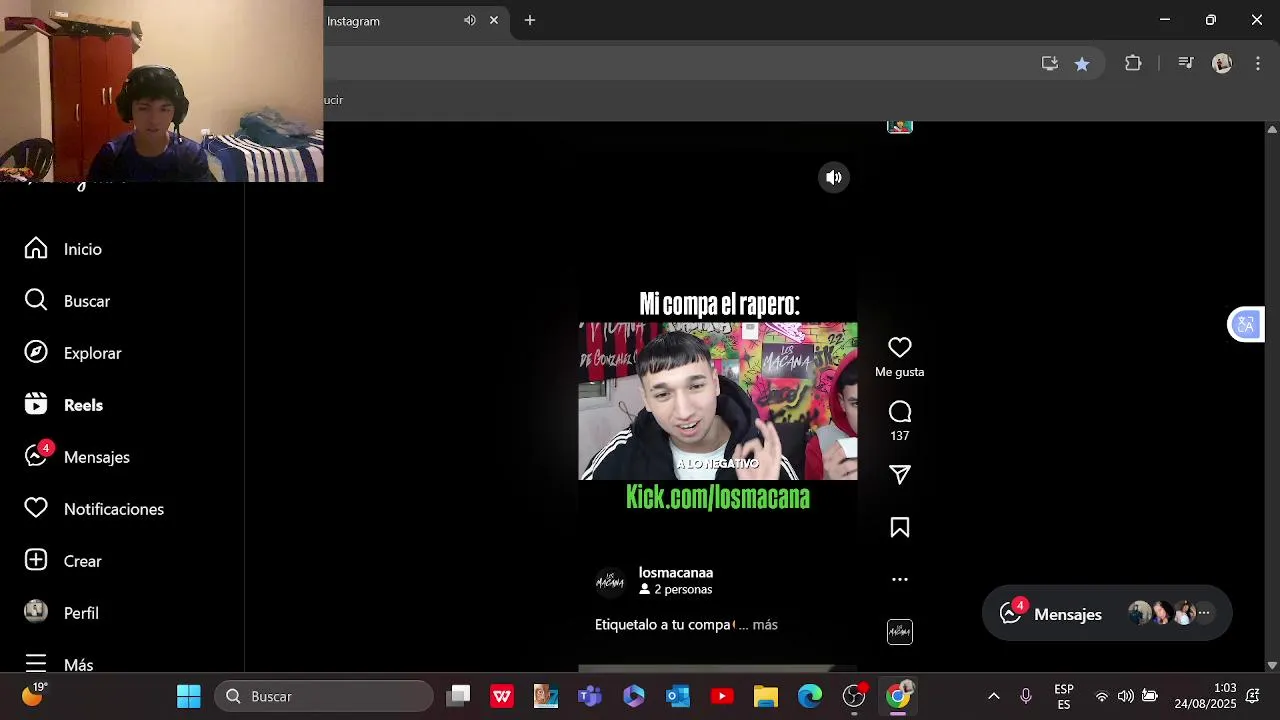
Task: Expand caption with más link
Action: pos(765,625)
